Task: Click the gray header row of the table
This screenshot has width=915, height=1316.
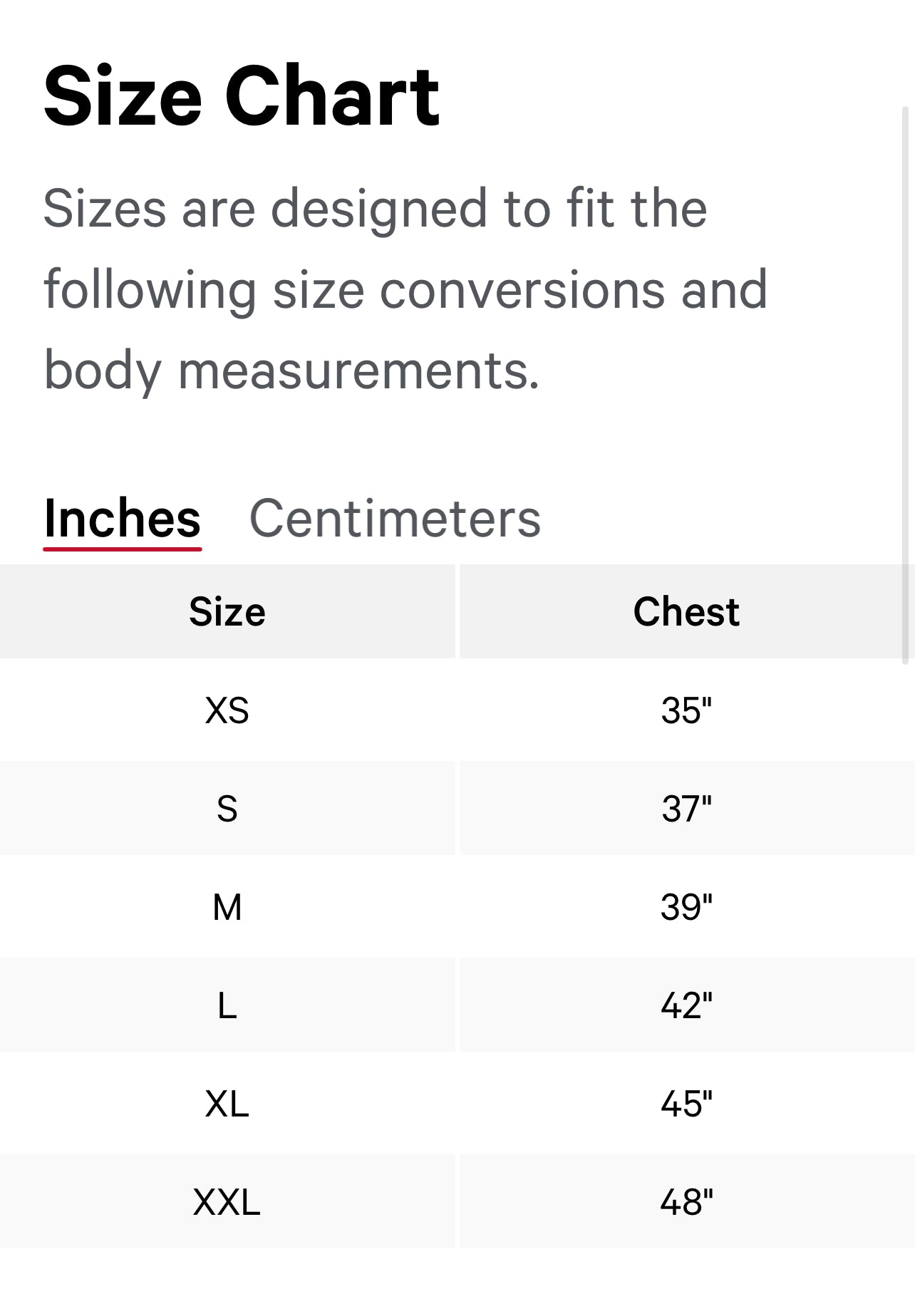Action: tap(457, 611)
